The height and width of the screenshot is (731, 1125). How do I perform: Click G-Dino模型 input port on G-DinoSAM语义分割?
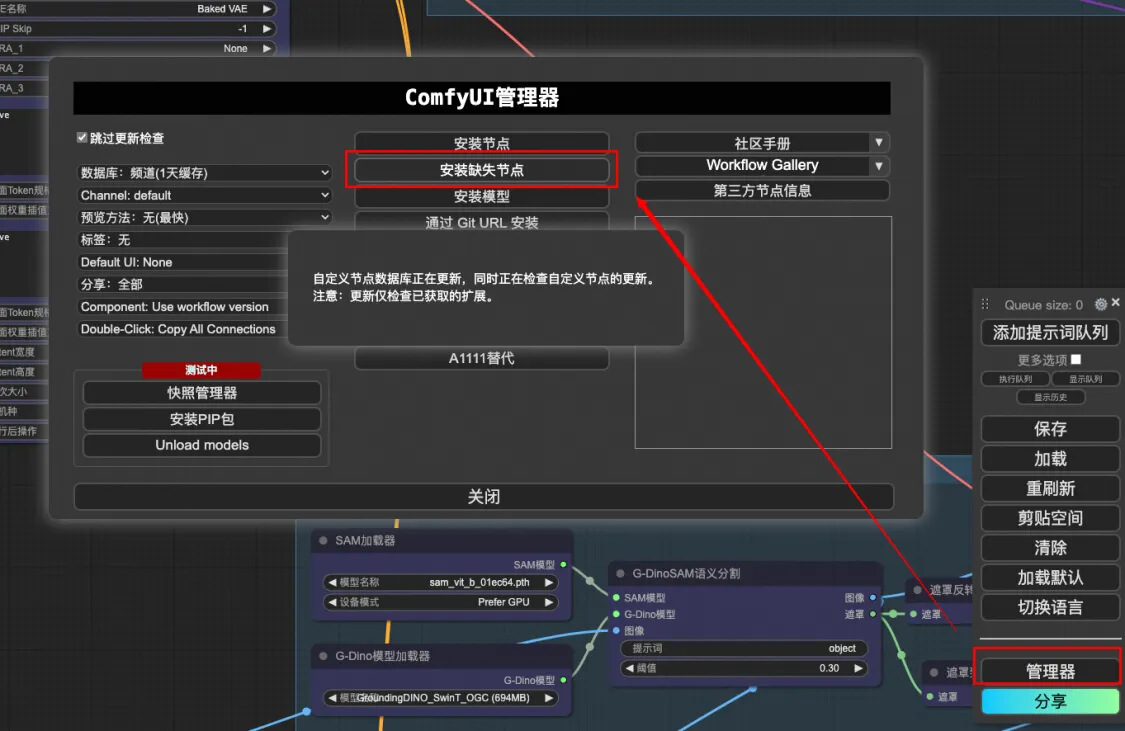coord(616,614)
